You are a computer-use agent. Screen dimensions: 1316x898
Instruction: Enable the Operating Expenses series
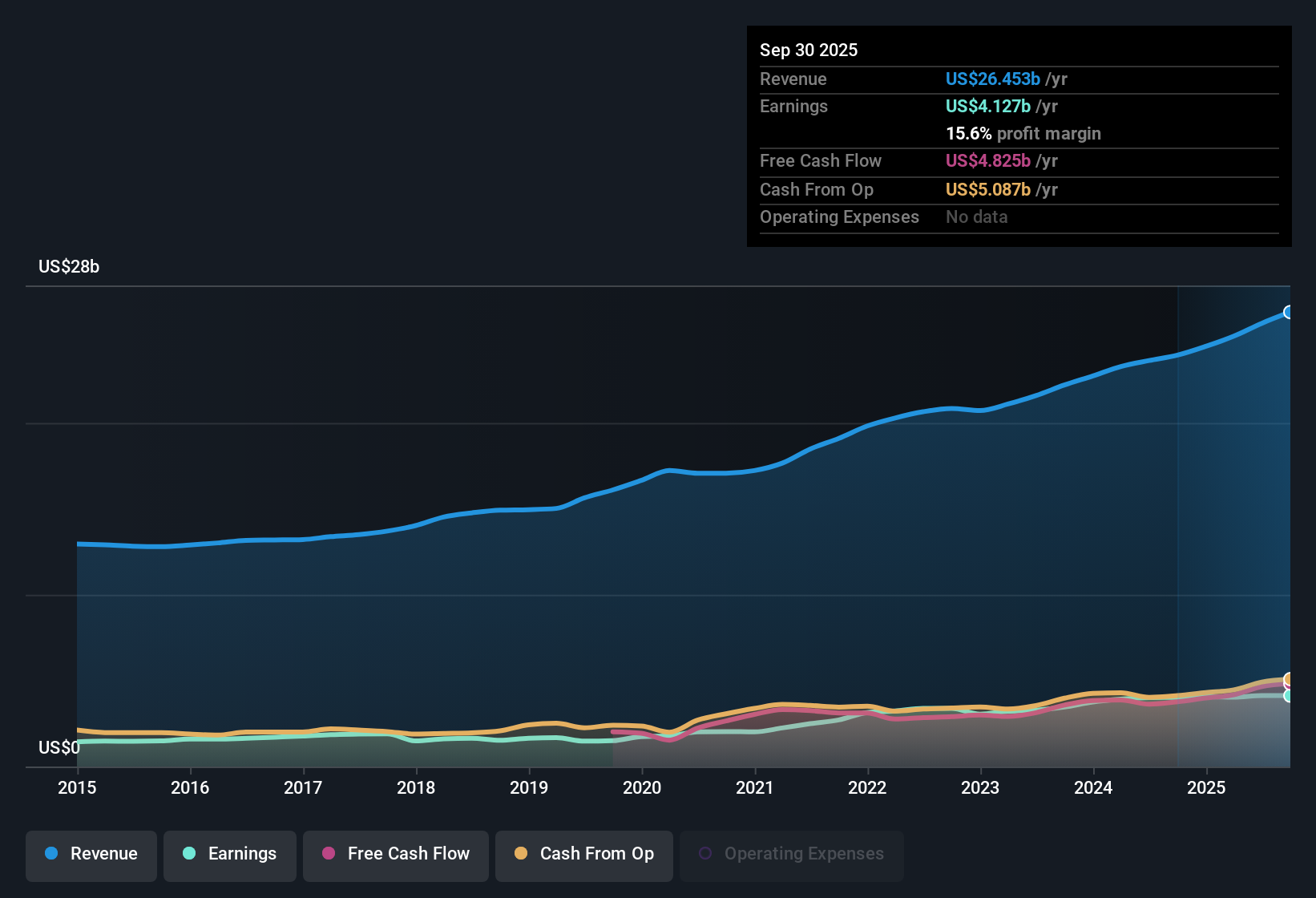click(x=792, y=854)
